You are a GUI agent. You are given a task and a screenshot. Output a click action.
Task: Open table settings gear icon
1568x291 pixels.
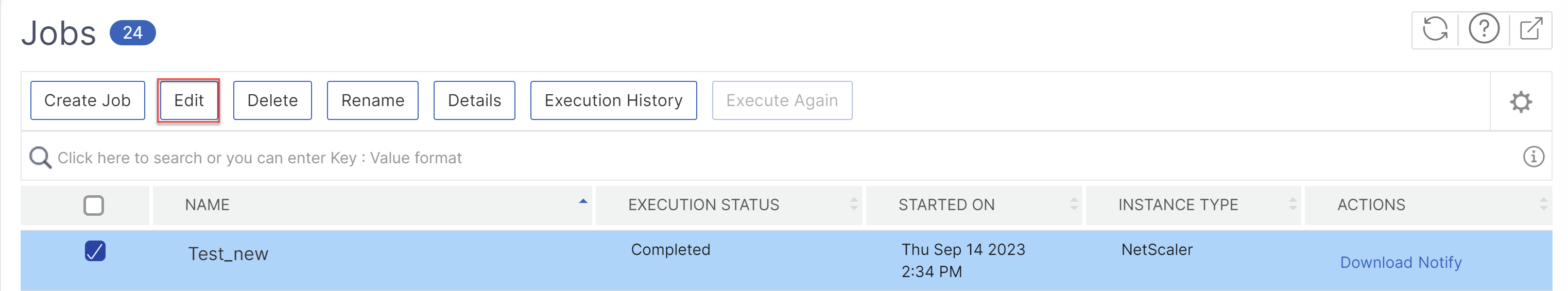click(x=1521, y=101)
